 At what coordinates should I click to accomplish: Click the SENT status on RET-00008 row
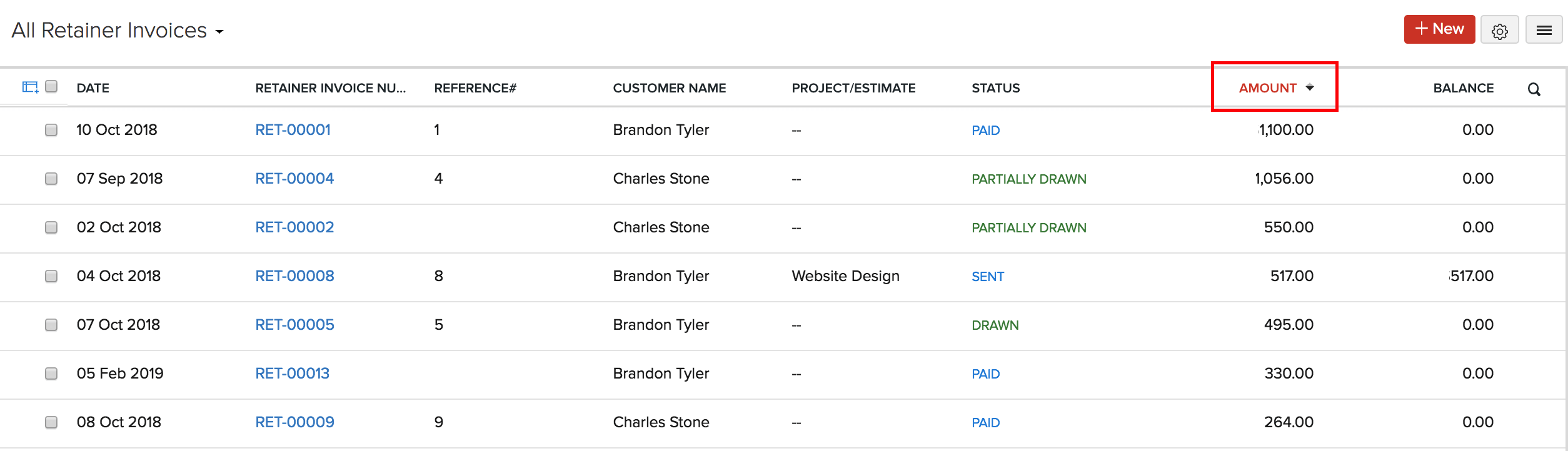(988, 276)
